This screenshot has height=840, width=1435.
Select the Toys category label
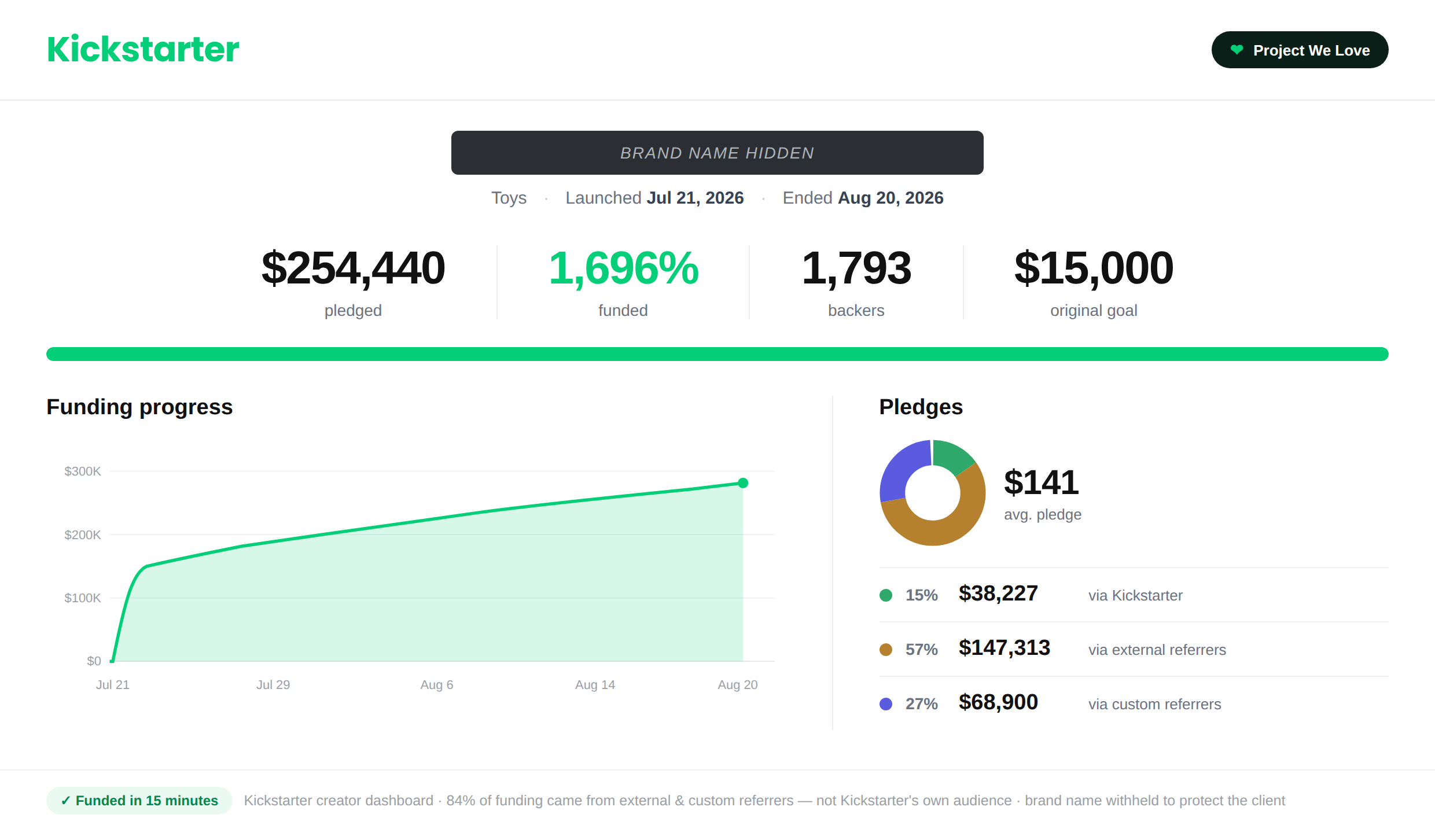point(509,198)
